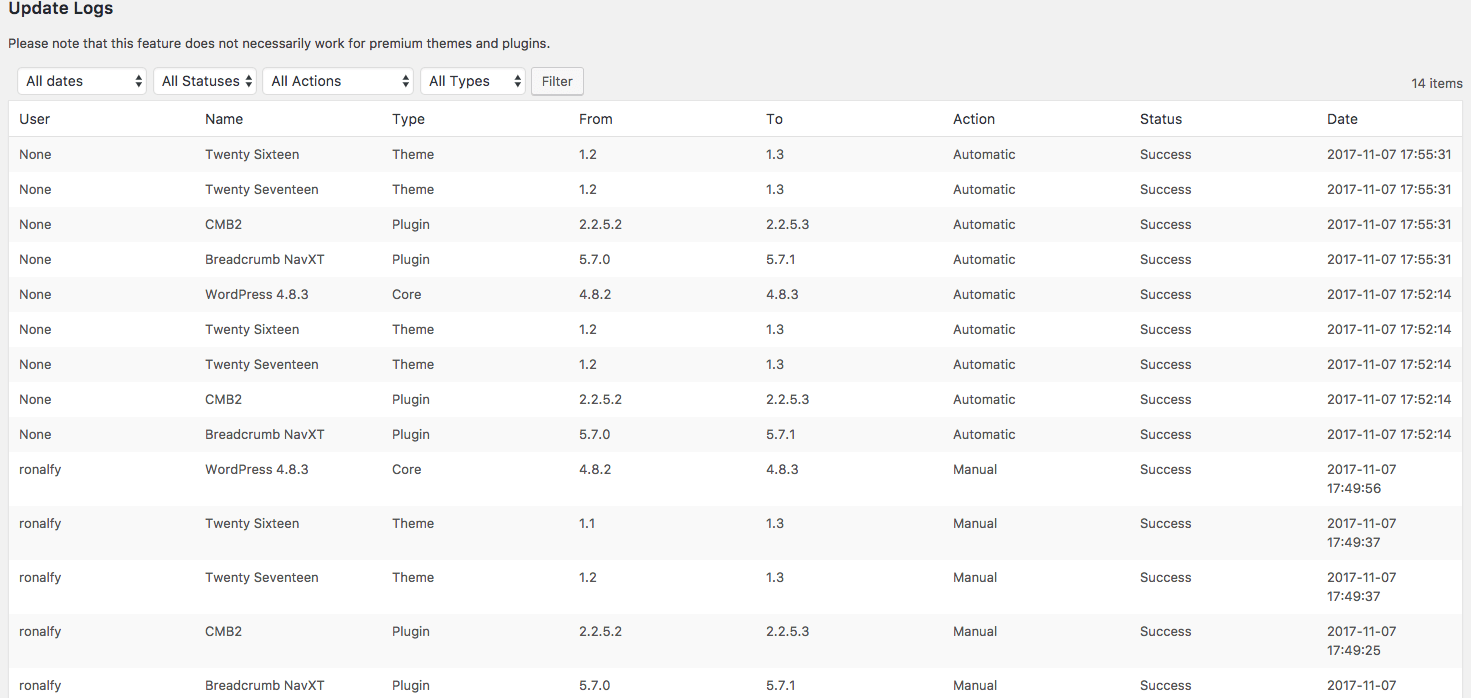Viewport: 1471px width, 698px height.
Task: Select the Name column header
Action: click(x=224, y=119)
